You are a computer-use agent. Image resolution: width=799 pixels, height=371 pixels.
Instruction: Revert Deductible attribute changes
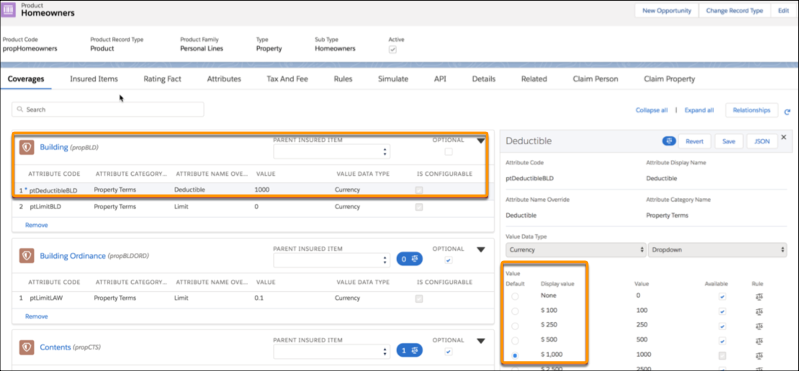click(694, 141)
